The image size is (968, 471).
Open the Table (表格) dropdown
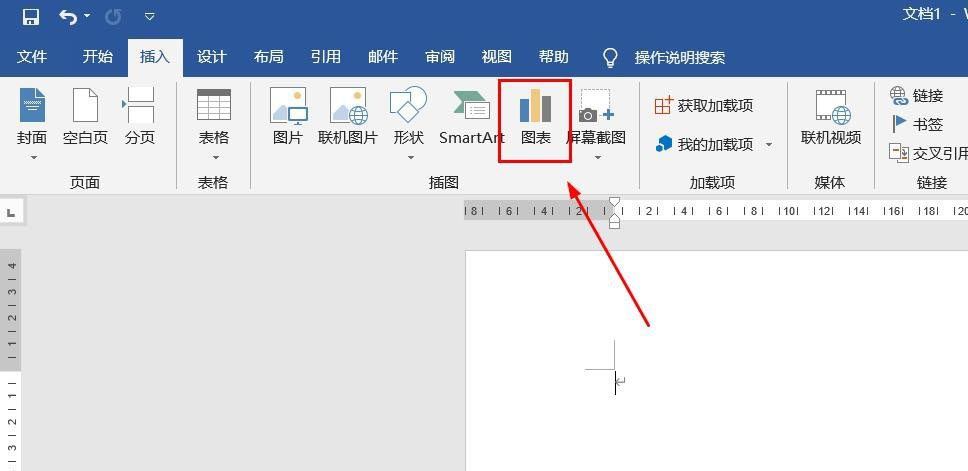click(214, 157)
